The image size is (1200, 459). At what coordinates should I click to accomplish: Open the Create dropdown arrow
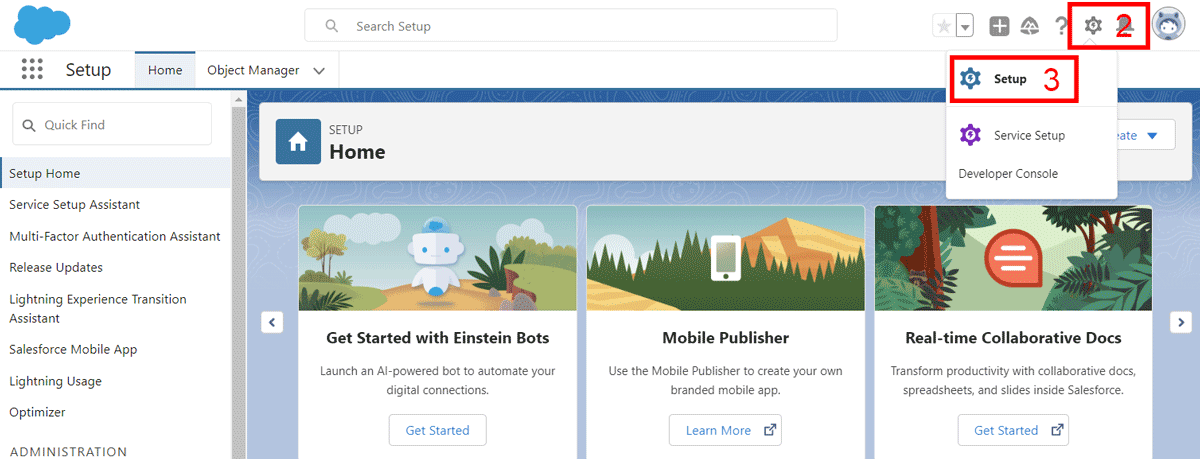click(1152, 135)
